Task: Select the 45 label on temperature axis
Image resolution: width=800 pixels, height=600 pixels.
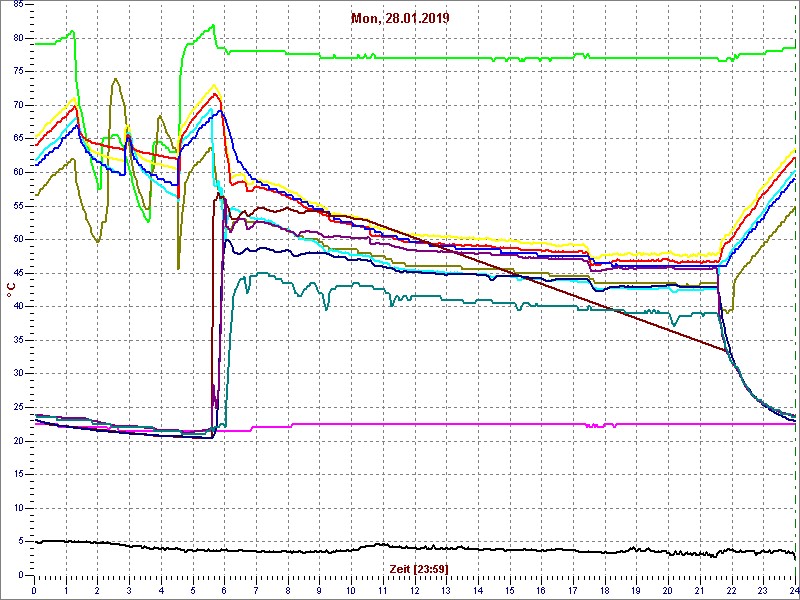Action: click(17, 273)
